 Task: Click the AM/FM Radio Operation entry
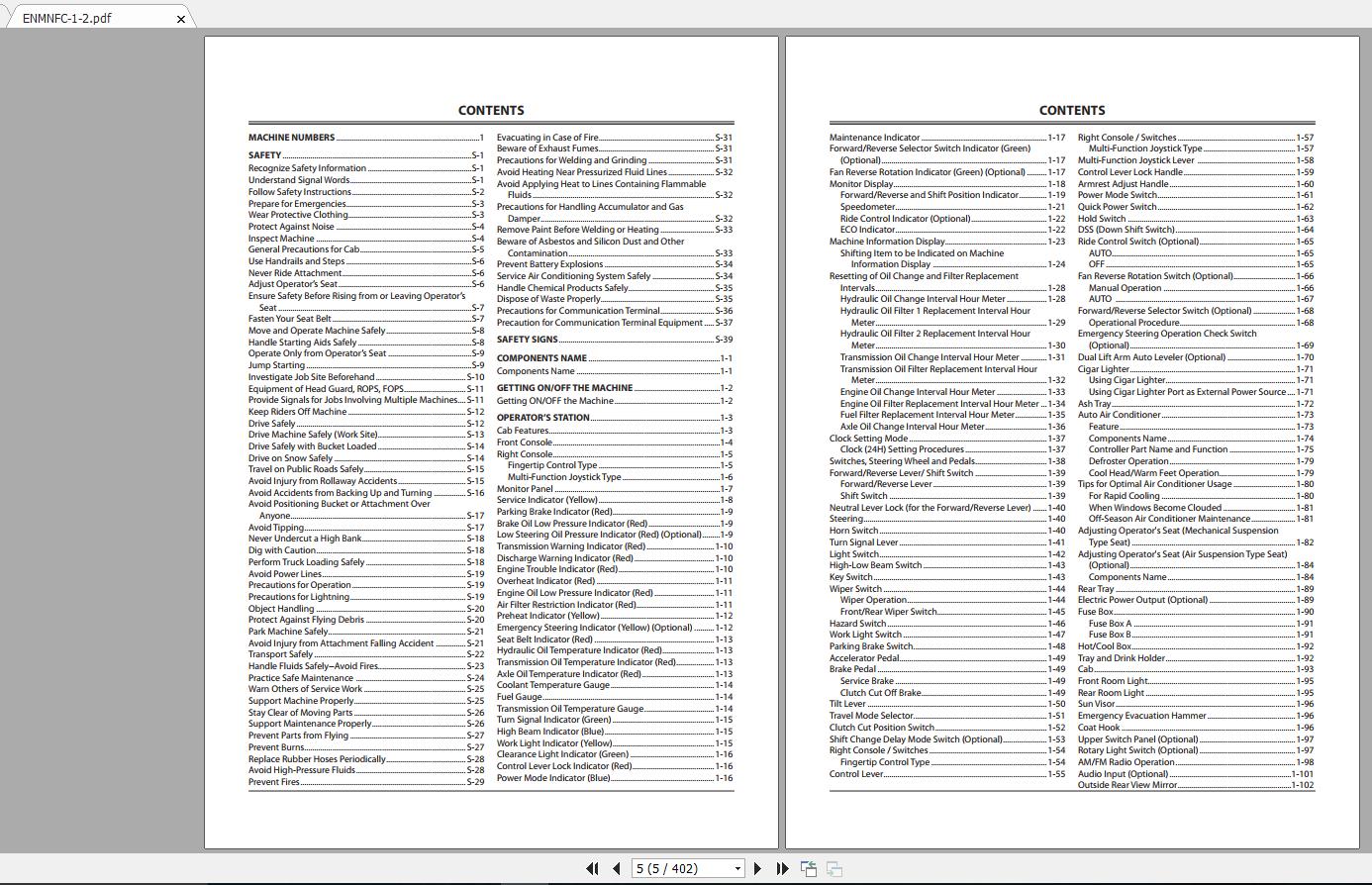(x=1196, y=762)
